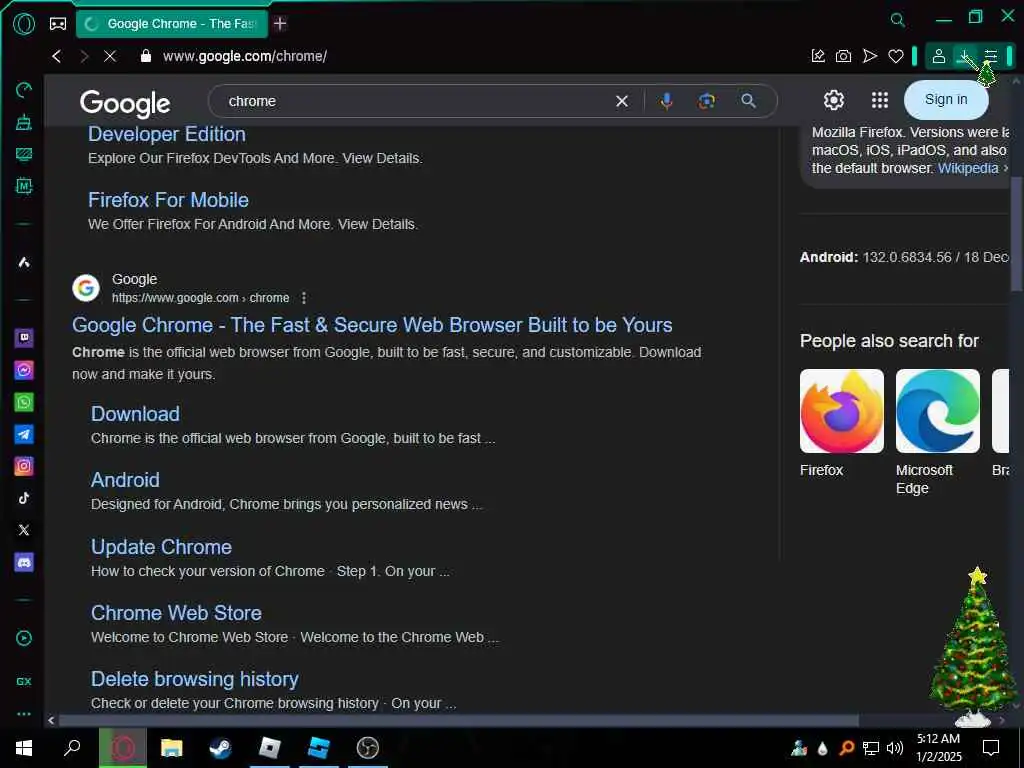Go back to previous page
The height and width of the screenshot is (768, 1024).
[57, 56]
